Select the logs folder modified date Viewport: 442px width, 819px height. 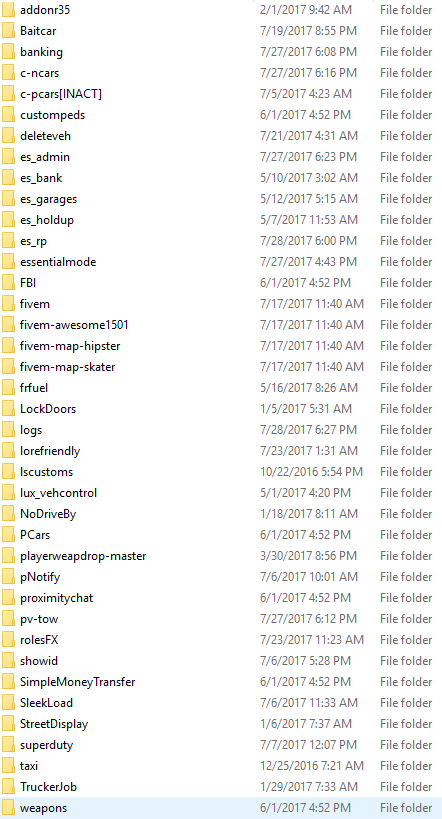click(x=308, y=430)
